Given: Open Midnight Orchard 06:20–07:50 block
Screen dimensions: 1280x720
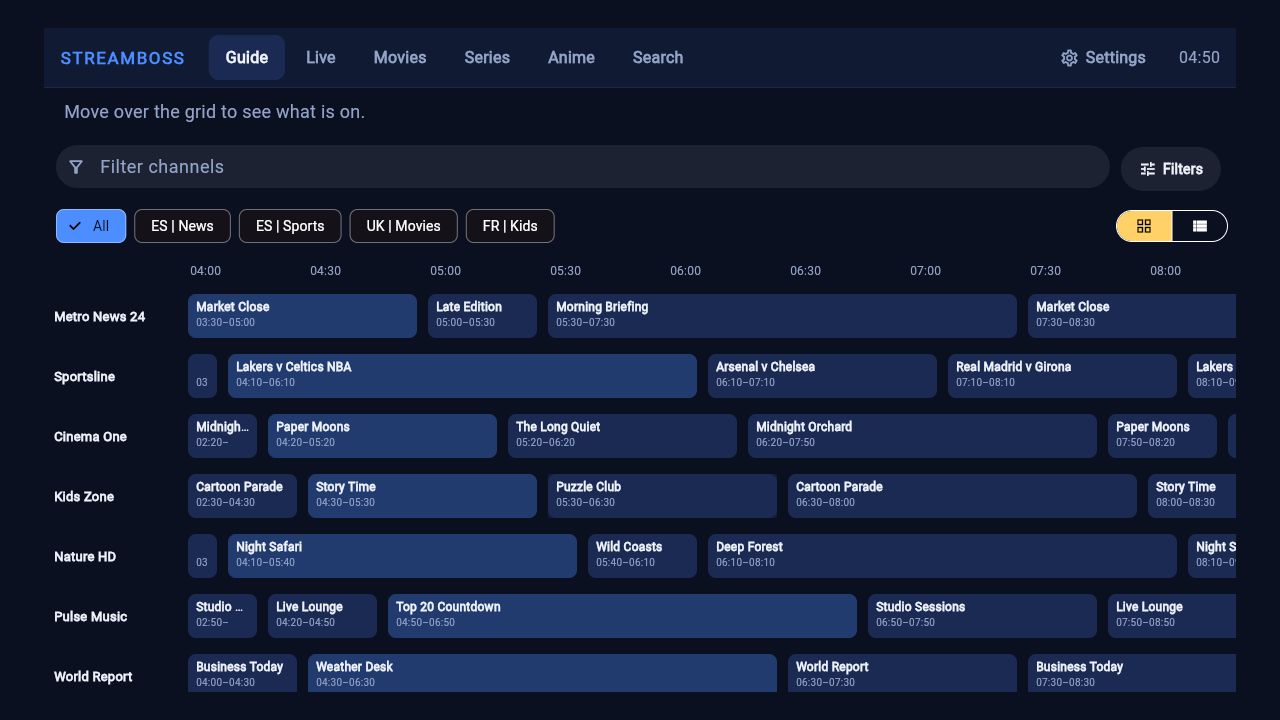Looking at the screenshot, I should tap(922, 436).
